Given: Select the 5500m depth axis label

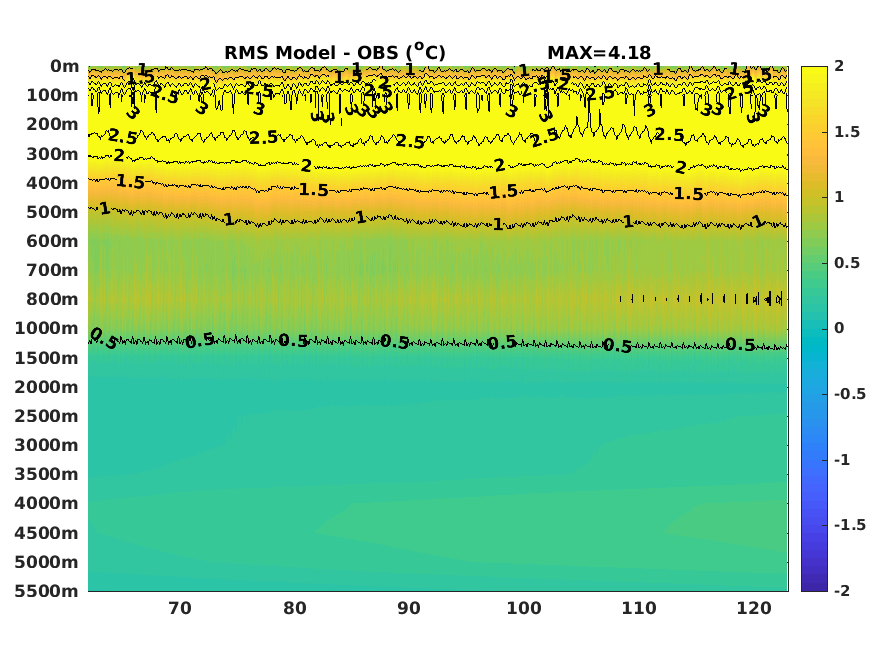Looking at the screenshot, I should tap(47, 591).
